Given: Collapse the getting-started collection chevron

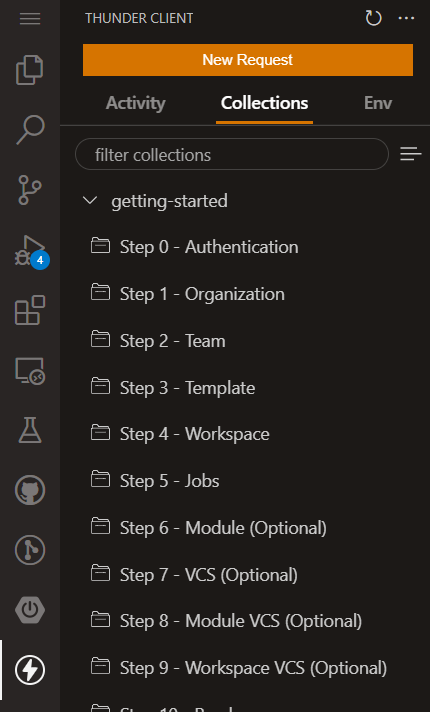Looking at the screenshot, I should [90, 200].
